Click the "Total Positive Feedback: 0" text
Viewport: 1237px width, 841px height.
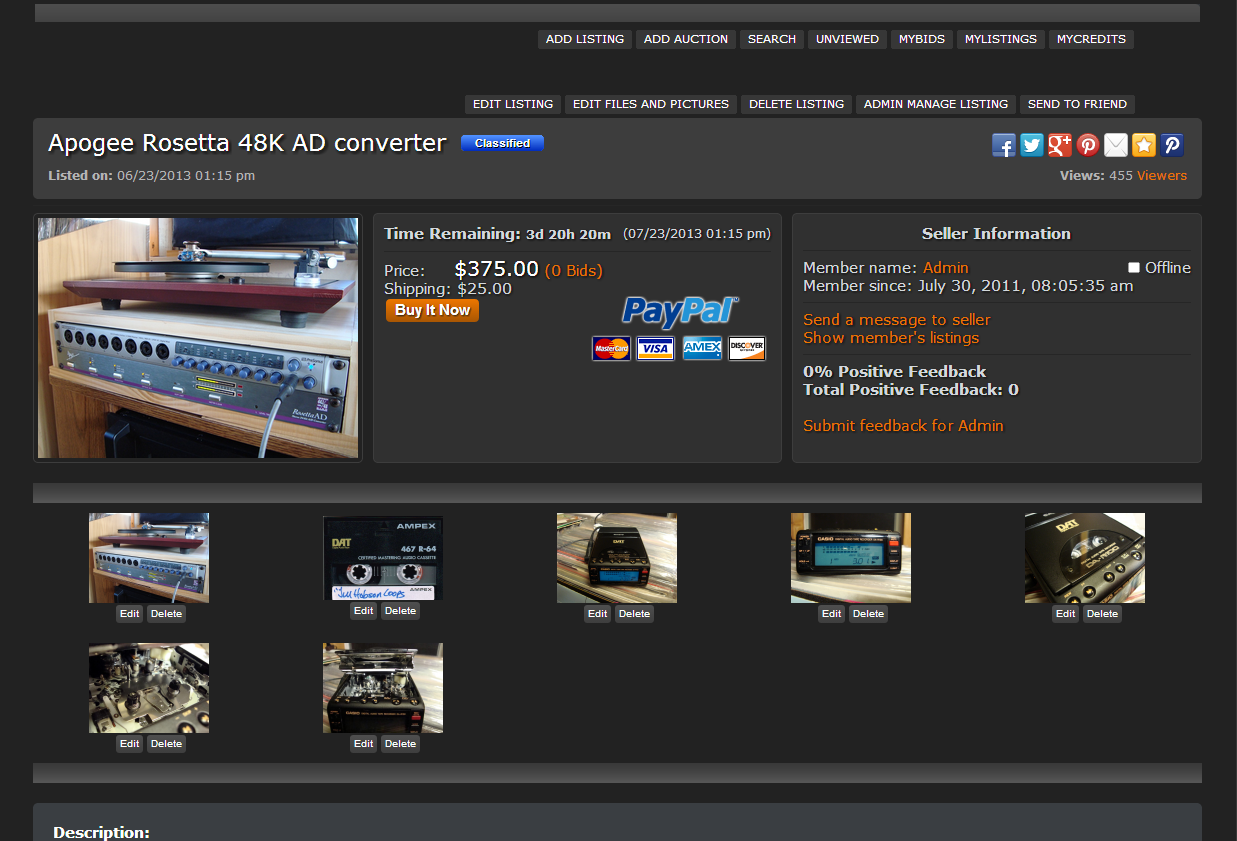click(x=911, y=390)
